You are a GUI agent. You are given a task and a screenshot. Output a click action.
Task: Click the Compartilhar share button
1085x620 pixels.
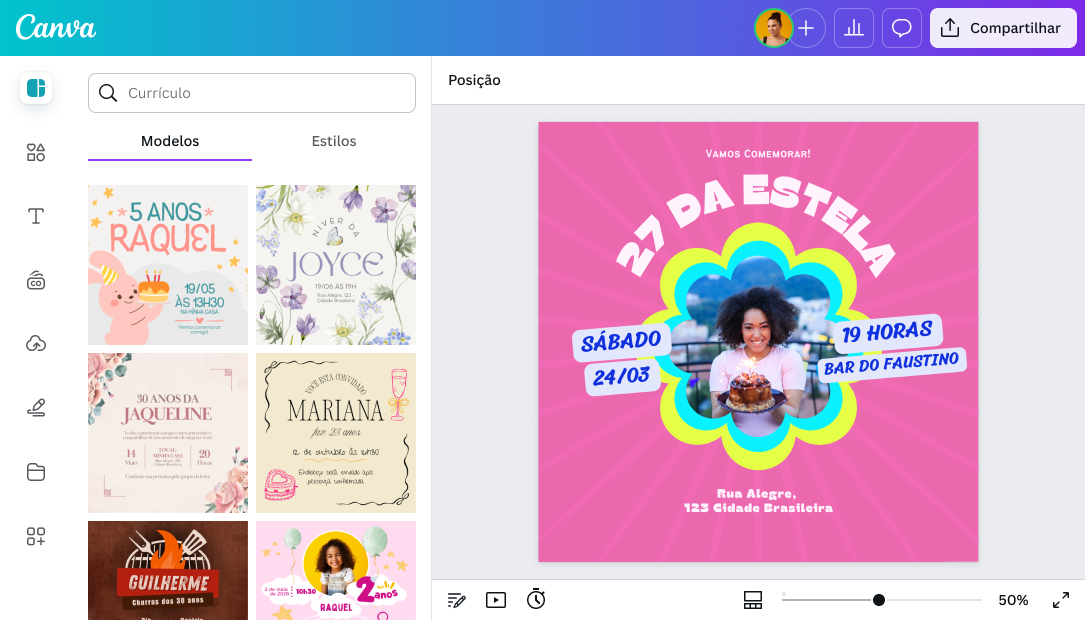[1003, 28]
